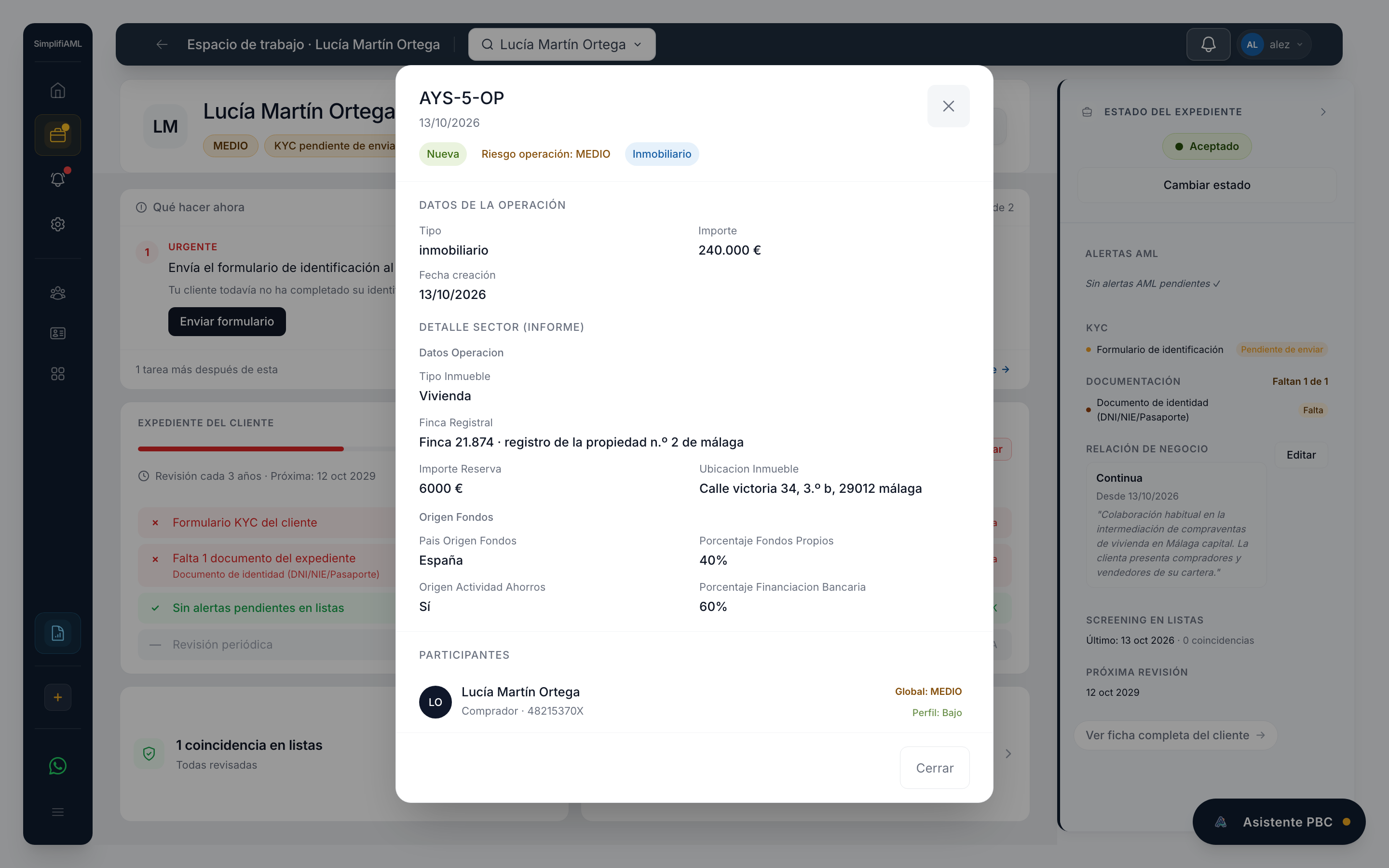Screen dimensions: 1389x868
Task: Open the home icon in sidebar
Action: [x=57, y=90]
